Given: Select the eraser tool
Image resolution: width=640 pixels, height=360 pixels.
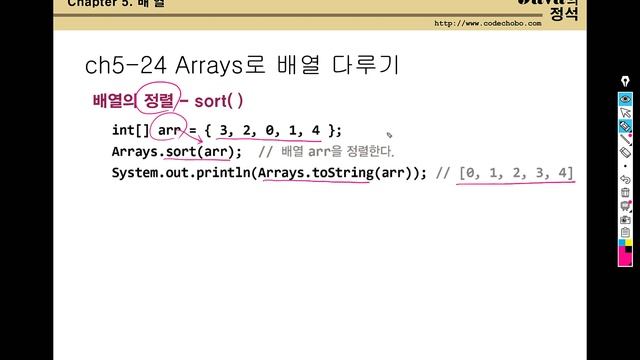Looking at the screenshot, I should [625, 153].
